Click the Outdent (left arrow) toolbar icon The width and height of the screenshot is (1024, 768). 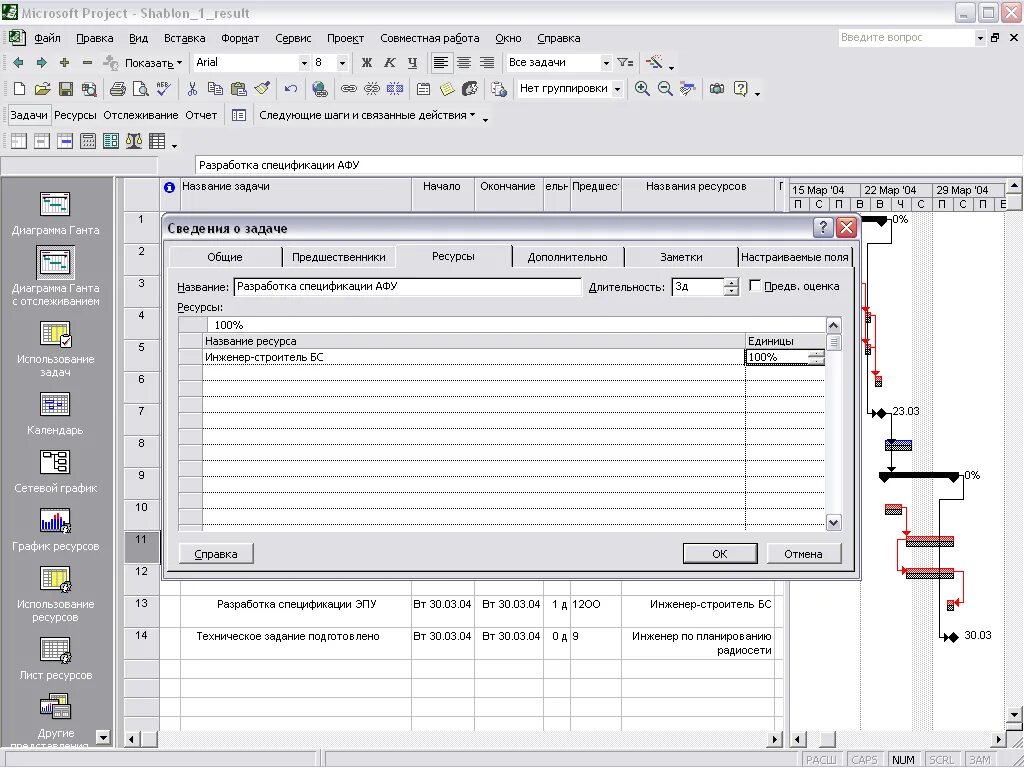click(18, 63)
